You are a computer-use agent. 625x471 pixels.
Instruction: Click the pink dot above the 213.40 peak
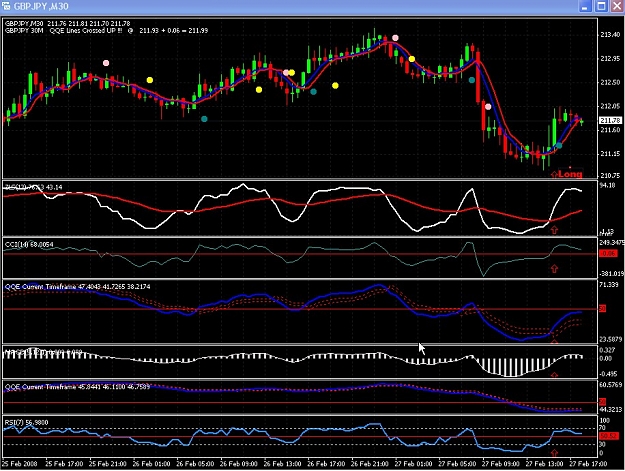coord(395,38)
